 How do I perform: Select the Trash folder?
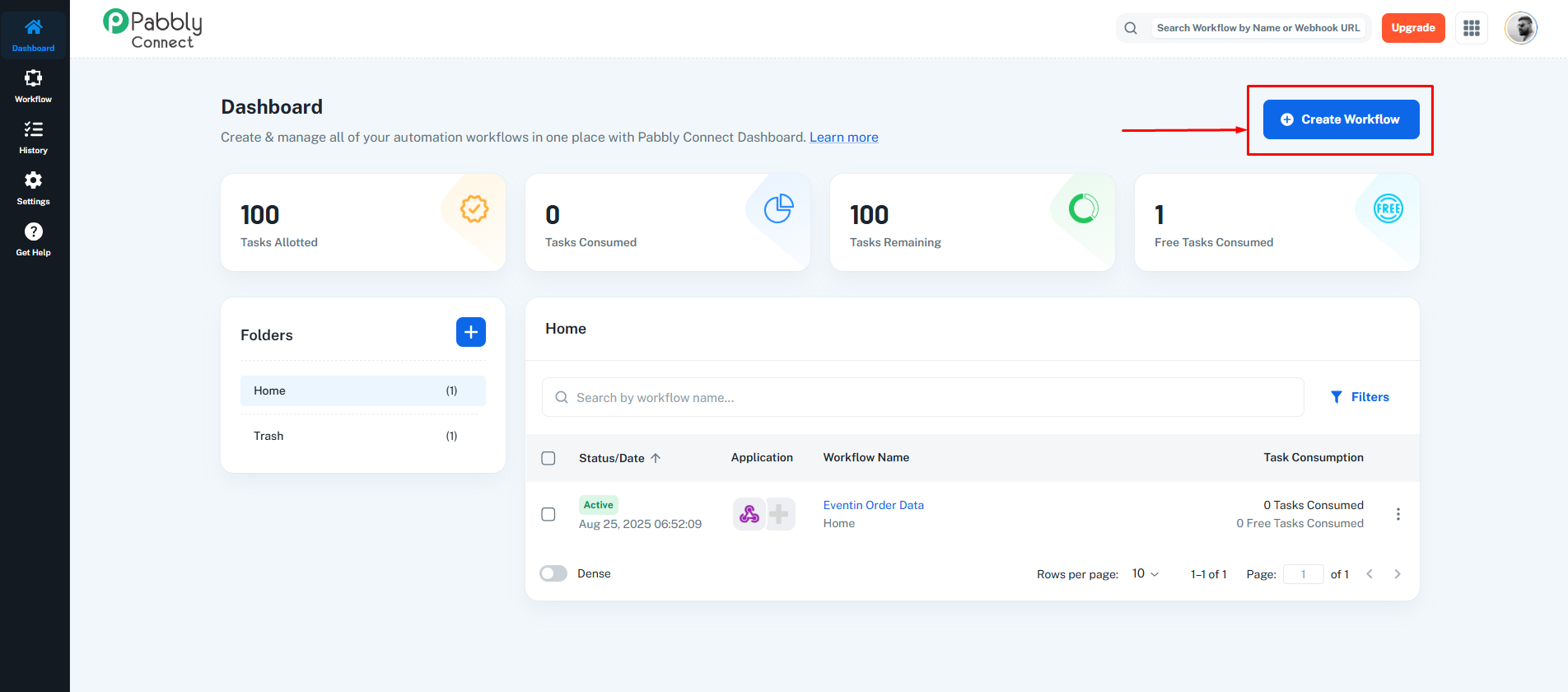(363, 436)
